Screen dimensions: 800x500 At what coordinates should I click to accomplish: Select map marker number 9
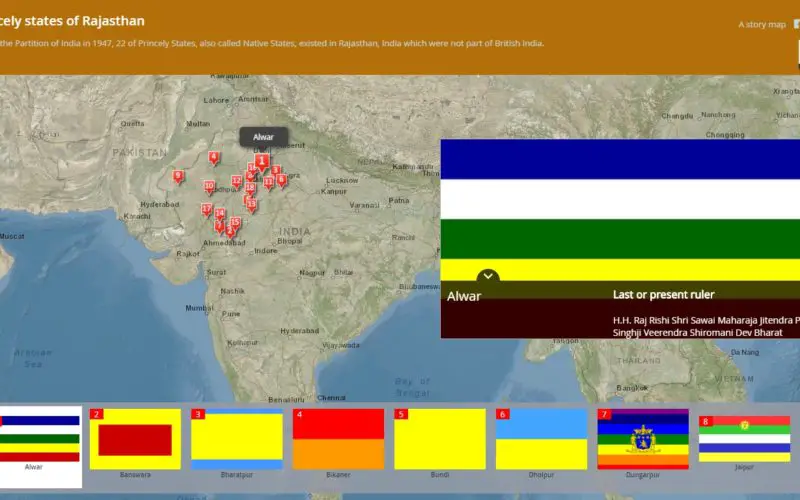[x=178, y=177]
